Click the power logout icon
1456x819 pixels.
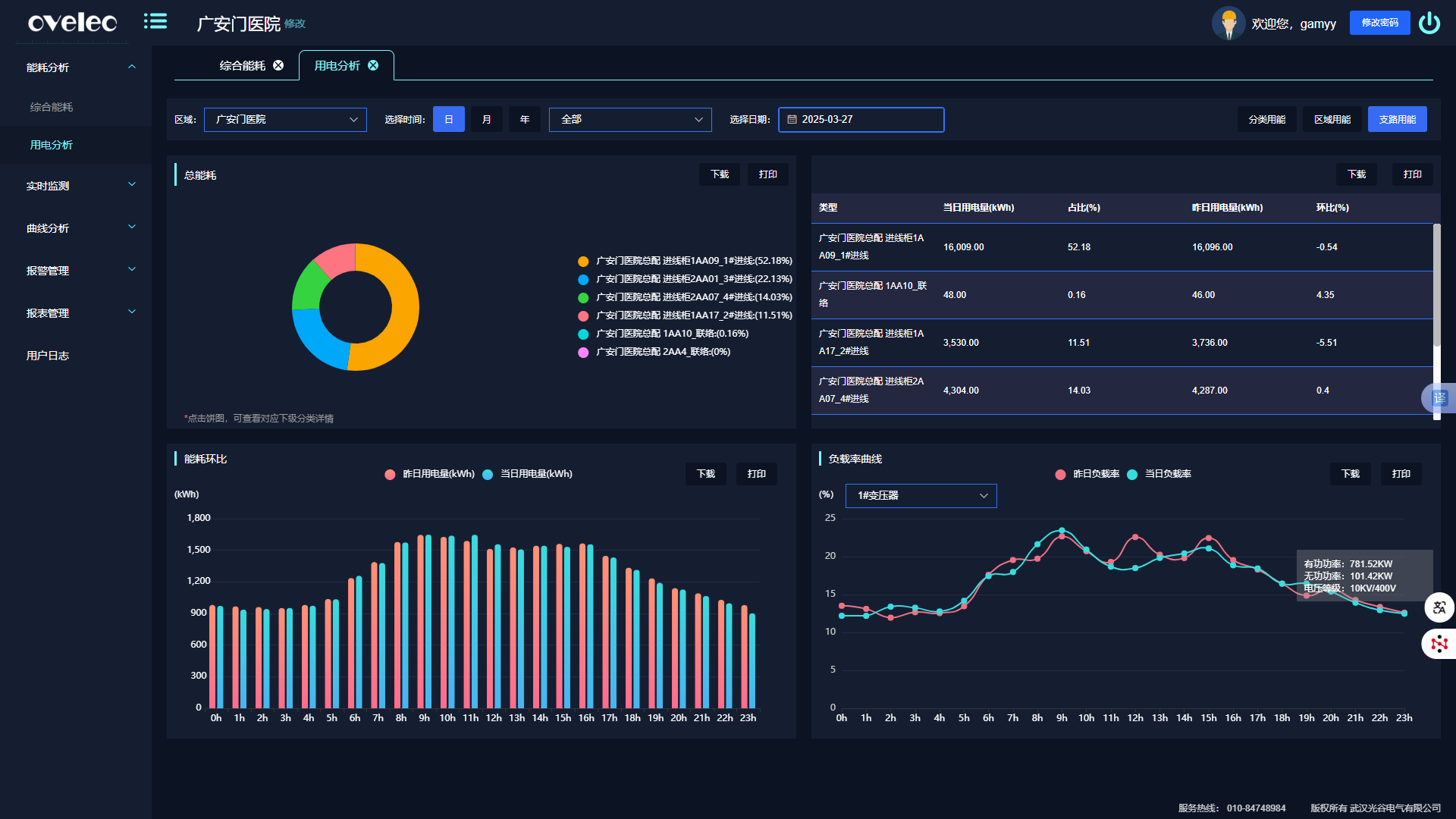[x=1429, y=23]
